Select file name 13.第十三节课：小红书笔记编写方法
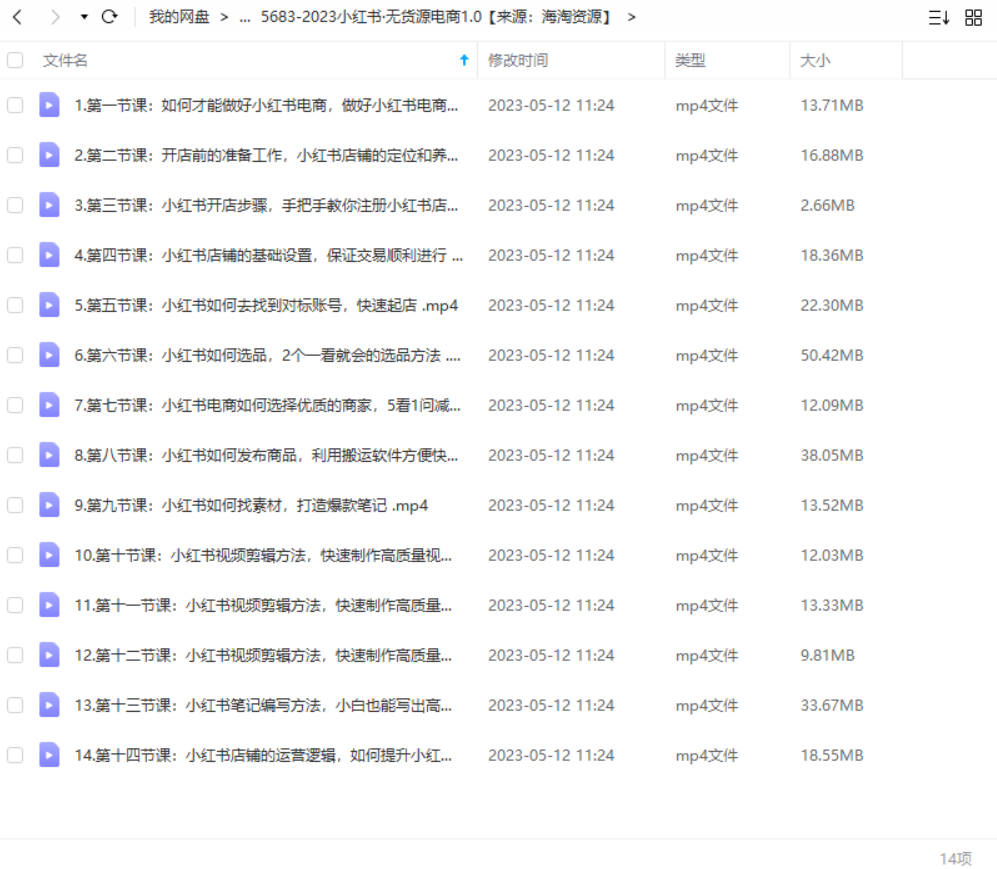This screenshot has width=997, height=869. pos(263,705)
